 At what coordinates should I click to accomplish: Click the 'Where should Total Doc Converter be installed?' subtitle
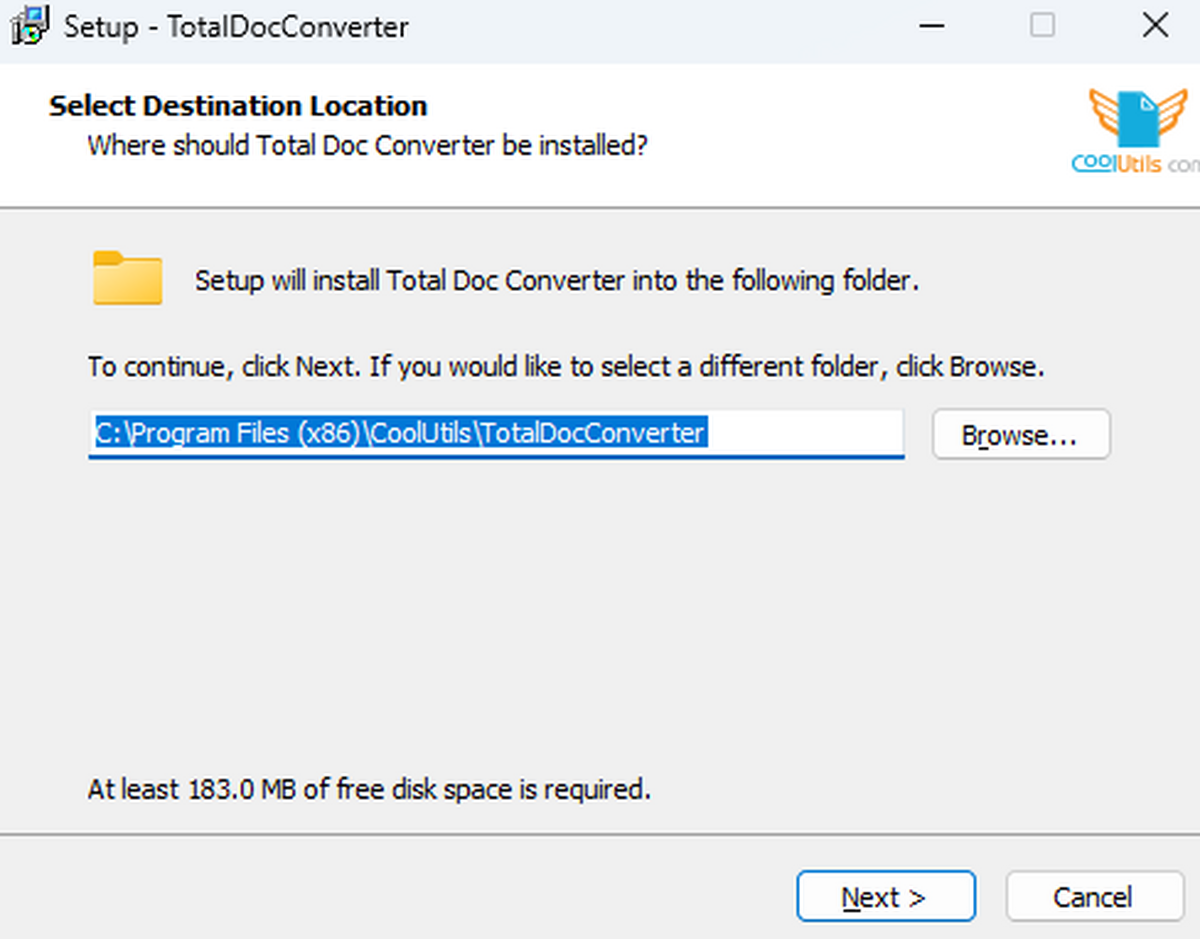coord(367,146)
